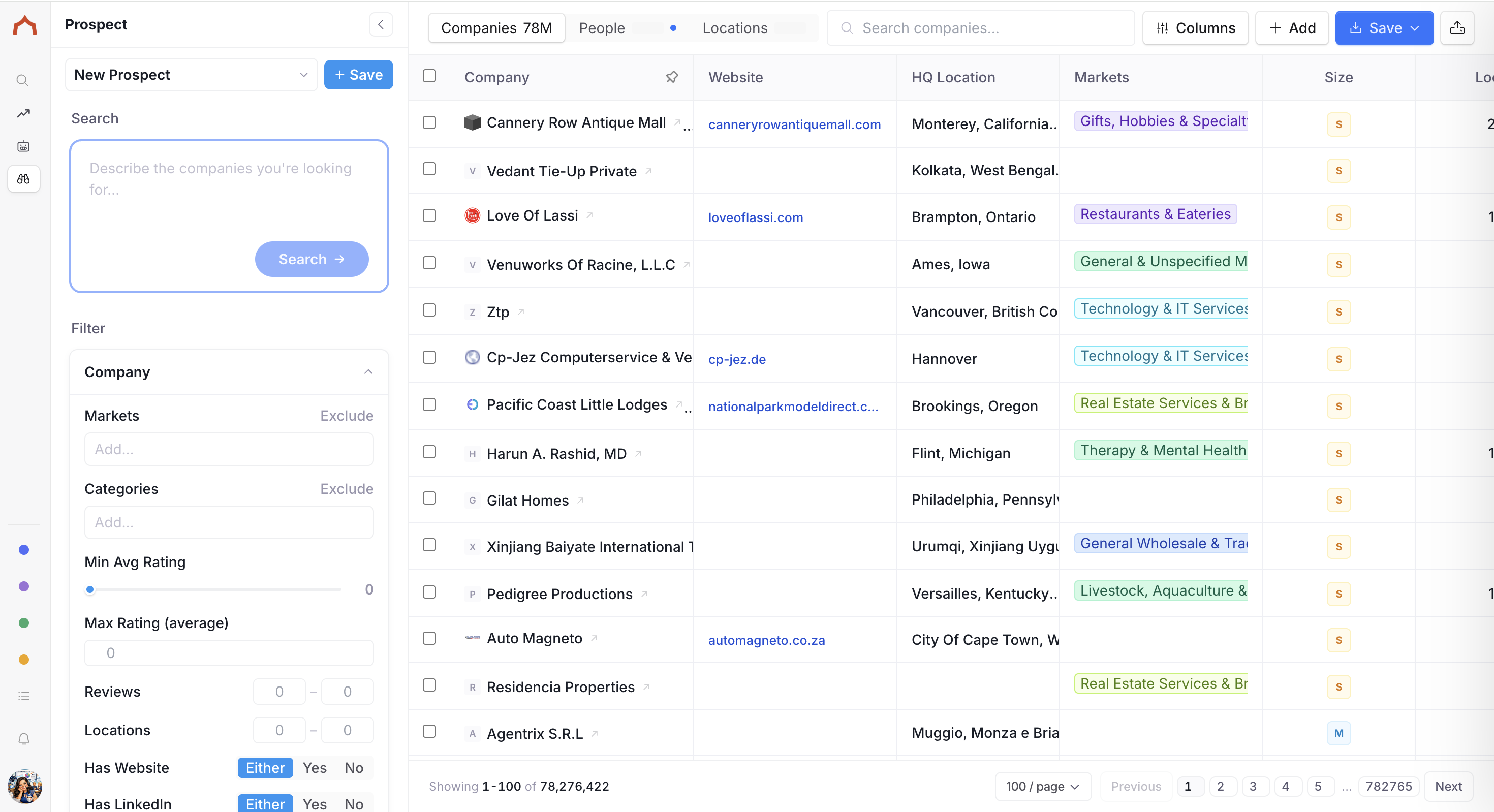Viewport: 1494px width, 812px height.
Task: Check the Gilat Homes row checkbox
Action: (x=429, y=498)
